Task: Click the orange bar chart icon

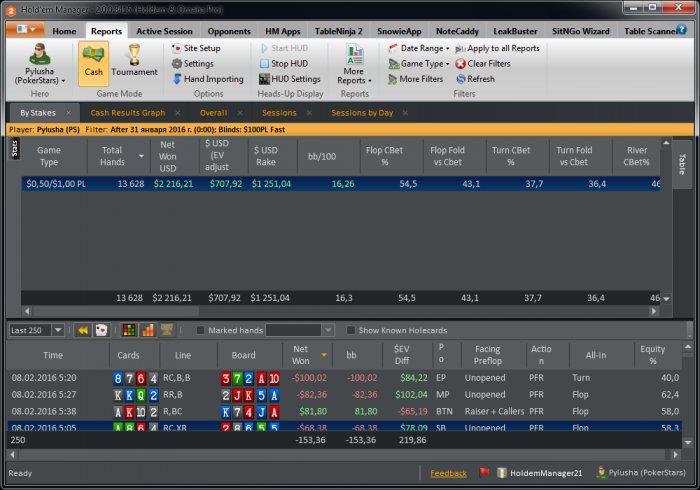Action: (148, 330)
